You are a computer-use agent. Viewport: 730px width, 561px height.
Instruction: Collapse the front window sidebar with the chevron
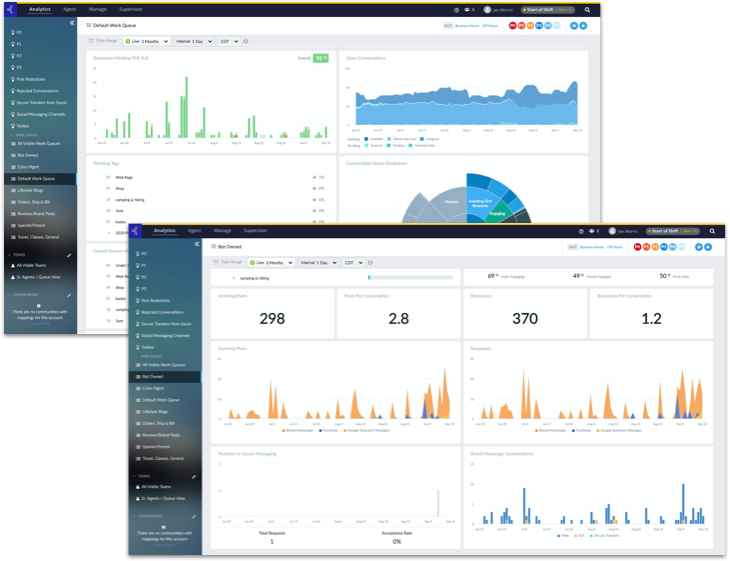(x=197, y=244)
